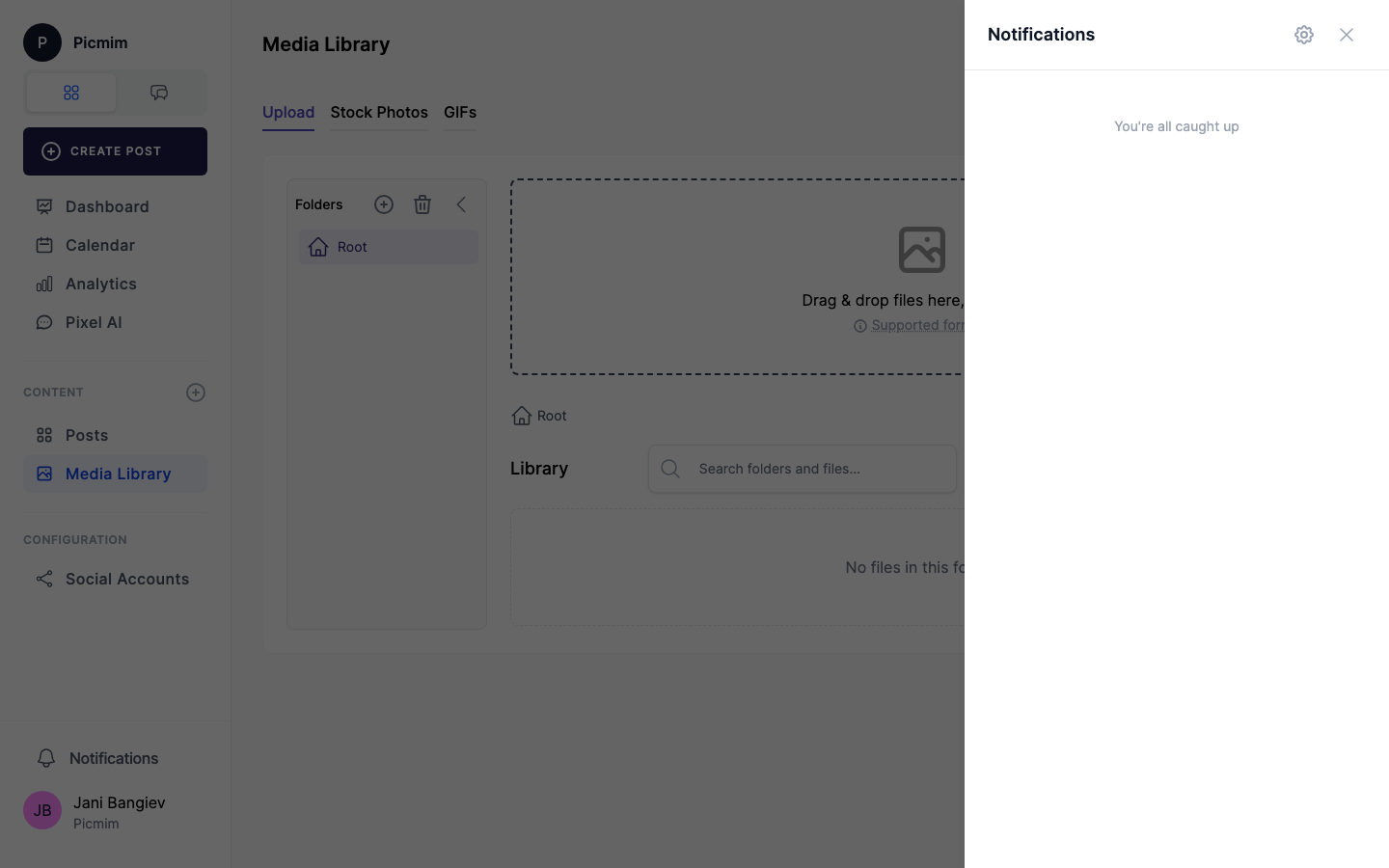The width and height of the screenshot is (1389, 868).
Task: Go to Calendar page
Action: click(x=100, y=245)
